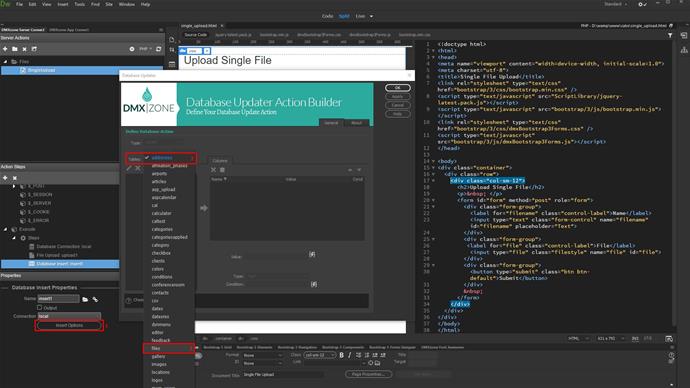
Task: Select File Upload step in Action Steps
Action: pos(57,255)
